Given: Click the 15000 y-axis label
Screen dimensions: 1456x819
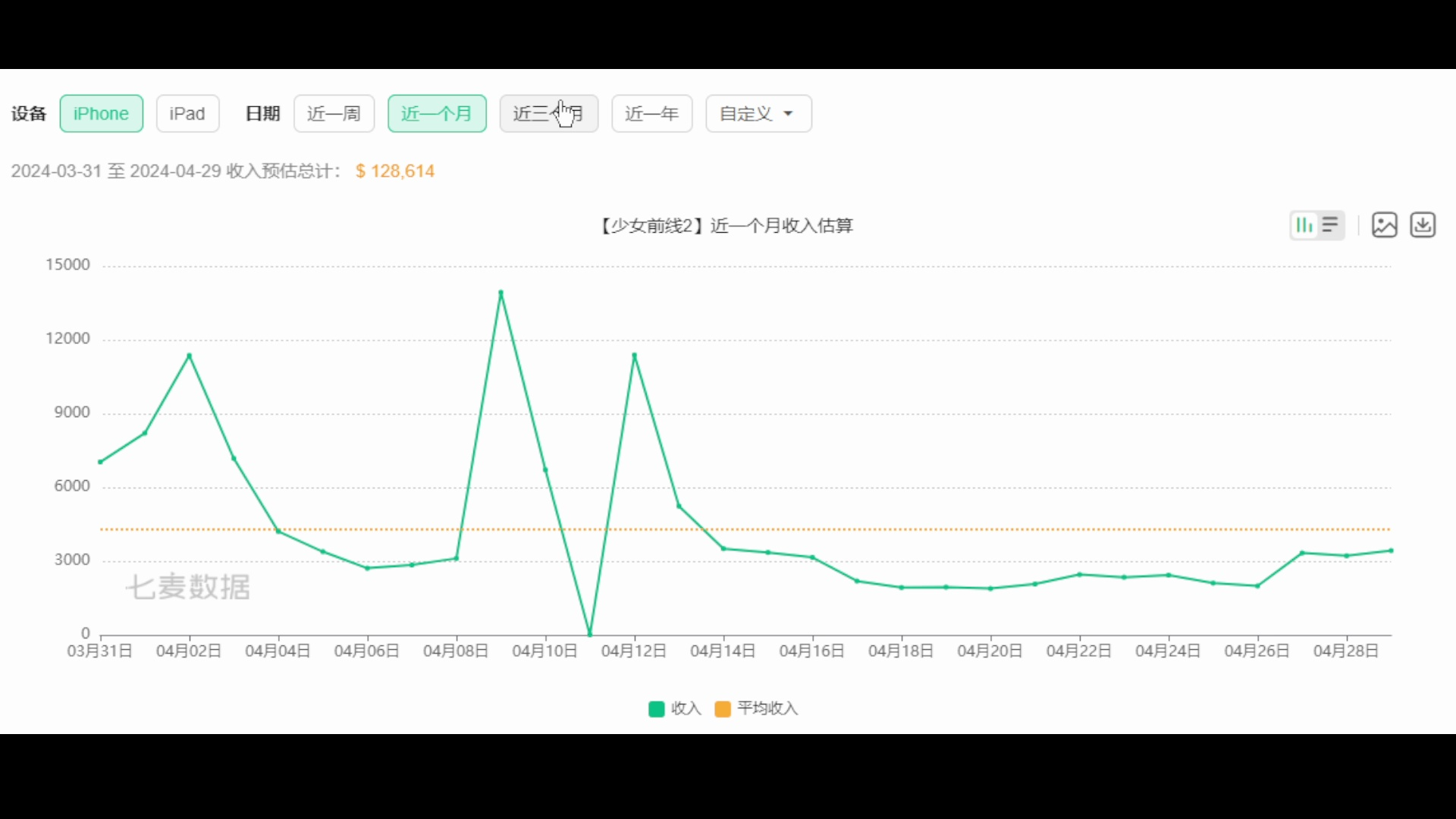Looking at the screenshot, I should [x=67, y=265].
